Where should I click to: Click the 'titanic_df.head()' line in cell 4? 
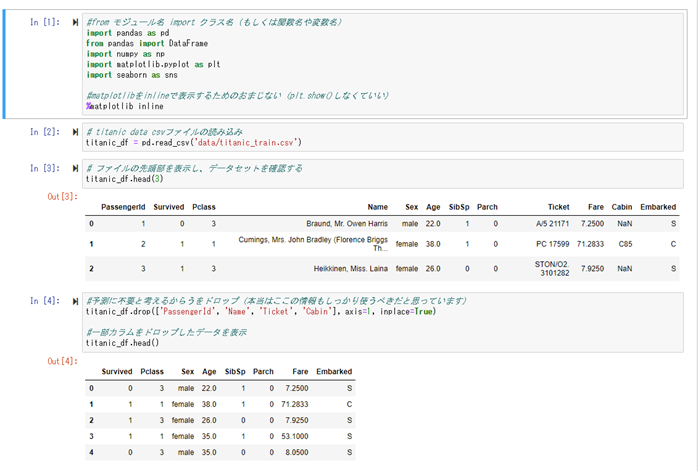(122, 343)
